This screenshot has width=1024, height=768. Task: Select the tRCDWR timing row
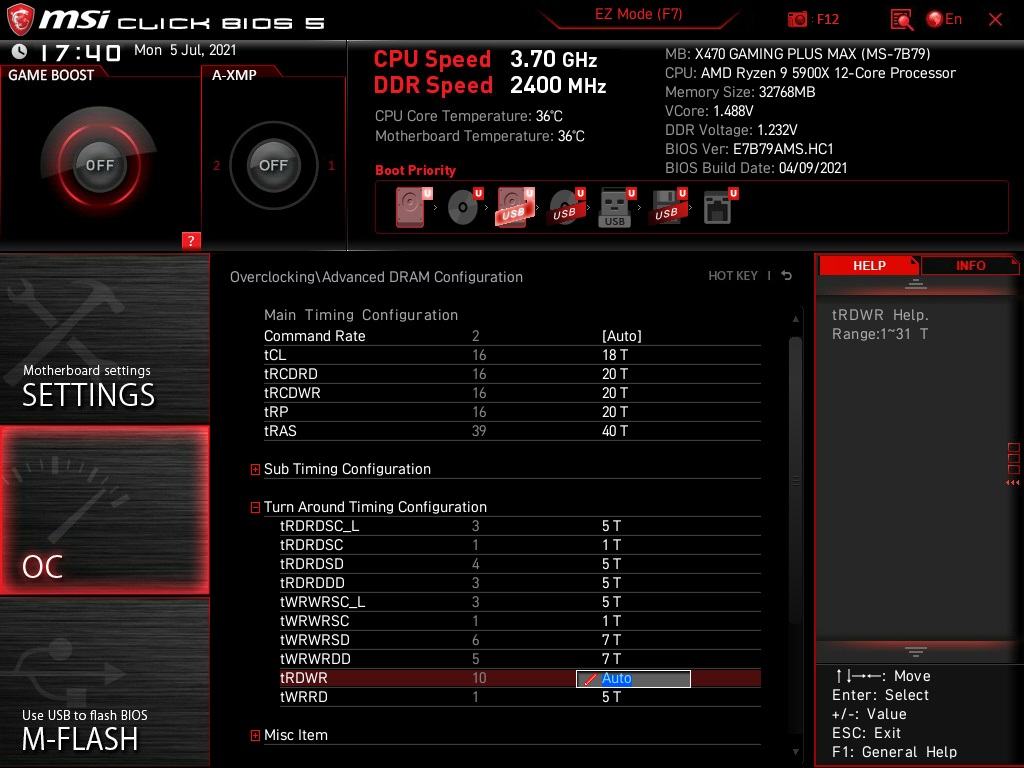click(x=512, y=392)
